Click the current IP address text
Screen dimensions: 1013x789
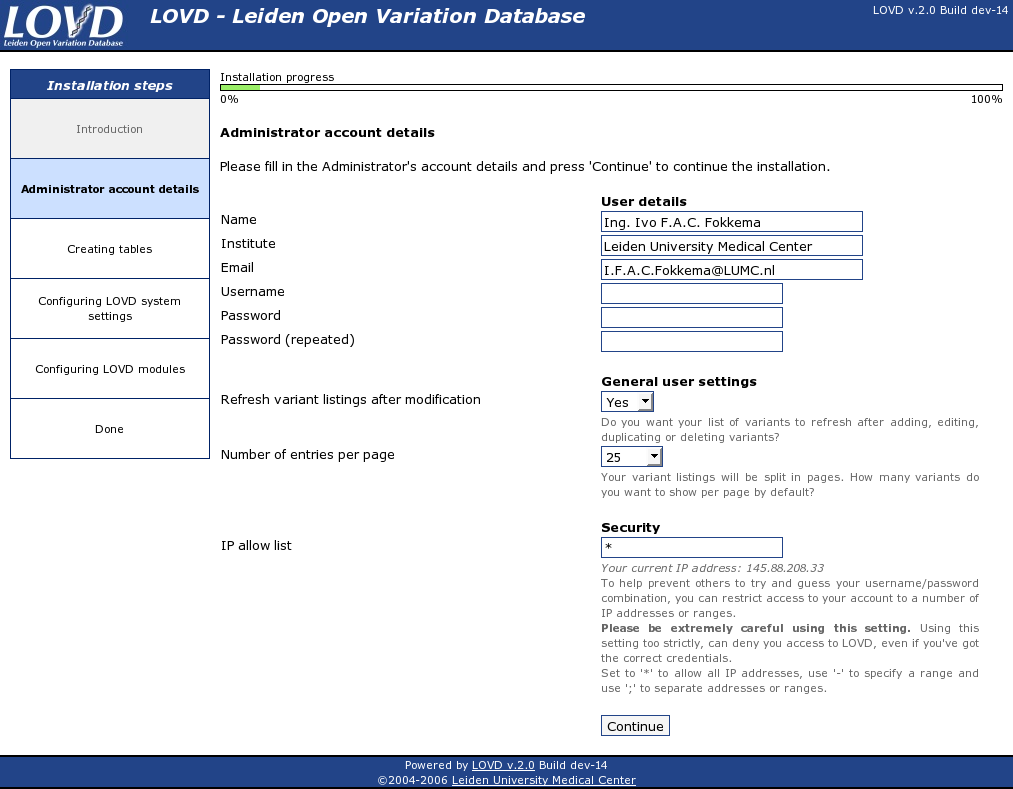pyautogui.click(x=712, y=568)
